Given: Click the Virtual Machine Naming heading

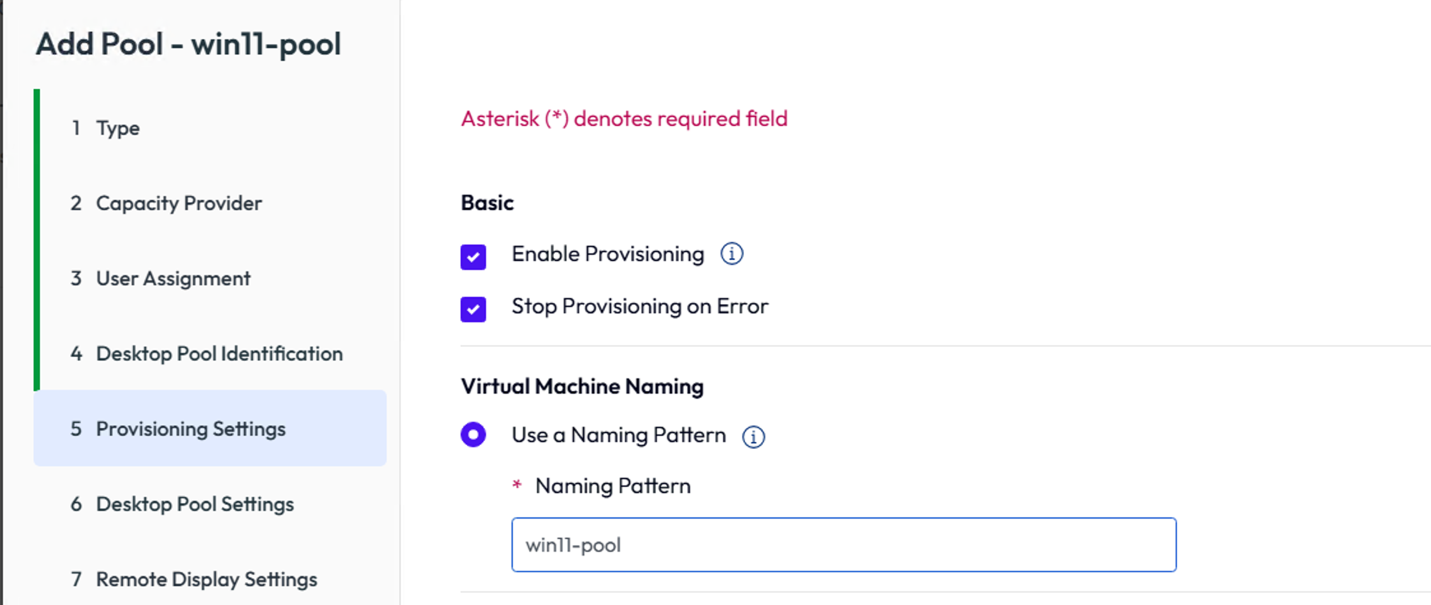Looking at the screenshot, I should click(x=582, y=386).
